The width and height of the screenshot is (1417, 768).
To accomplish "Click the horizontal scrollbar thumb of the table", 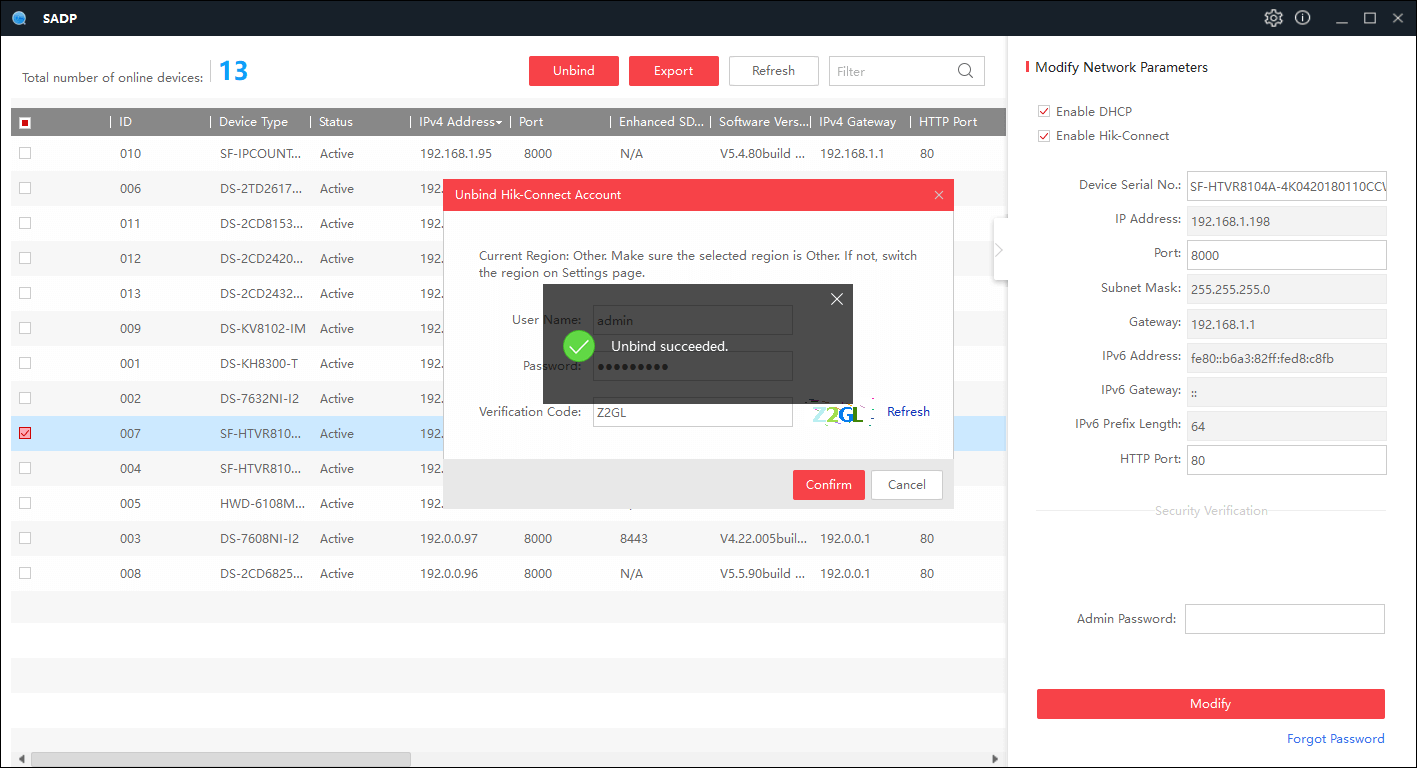I will (220, 759).
